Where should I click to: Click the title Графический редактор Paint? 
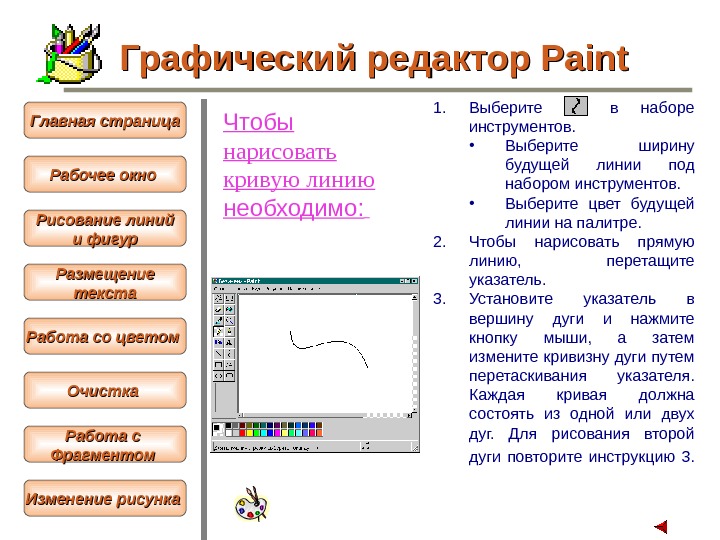point(374,59)
